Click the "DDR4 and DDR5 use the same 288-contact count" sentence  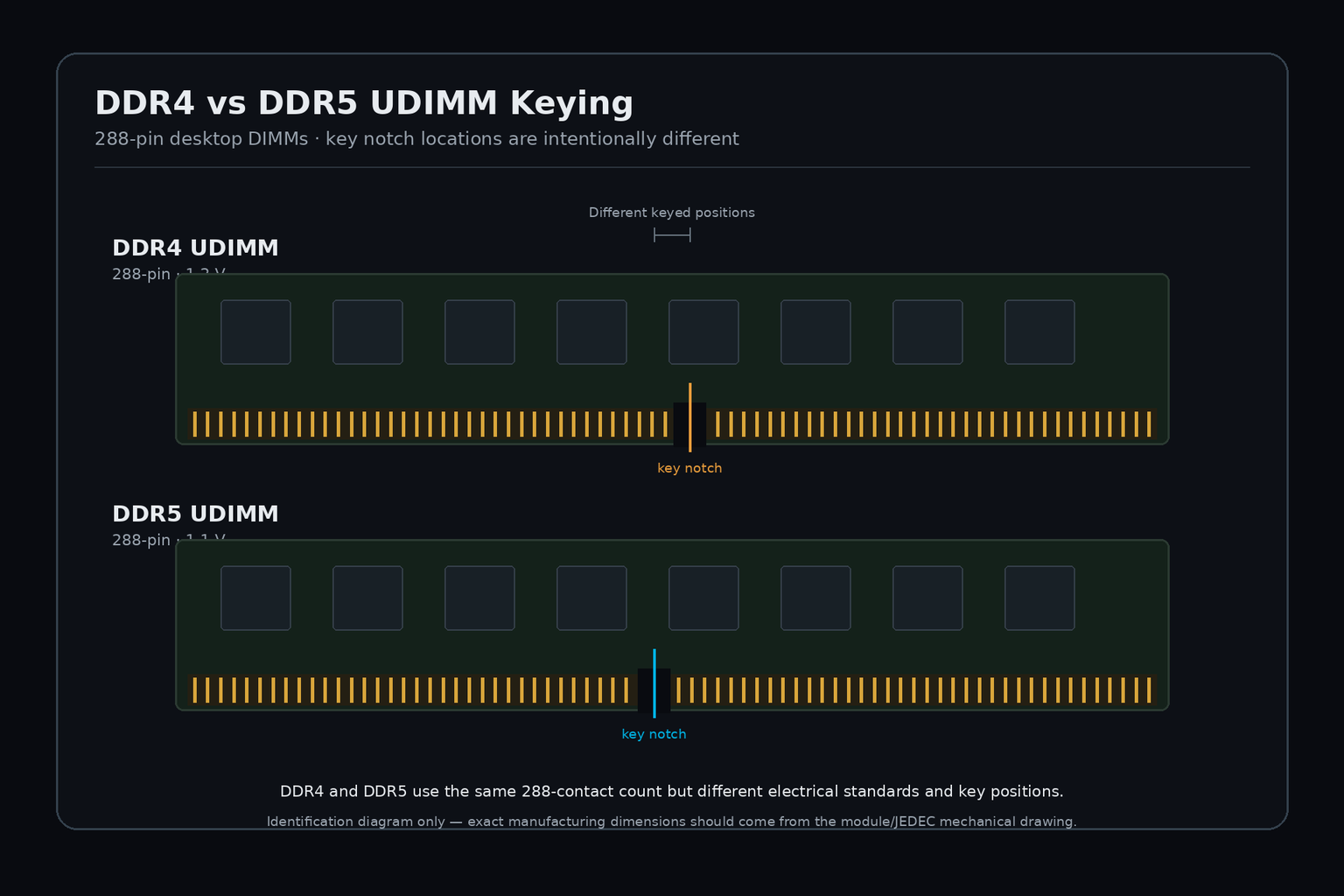tap(672, 792)
